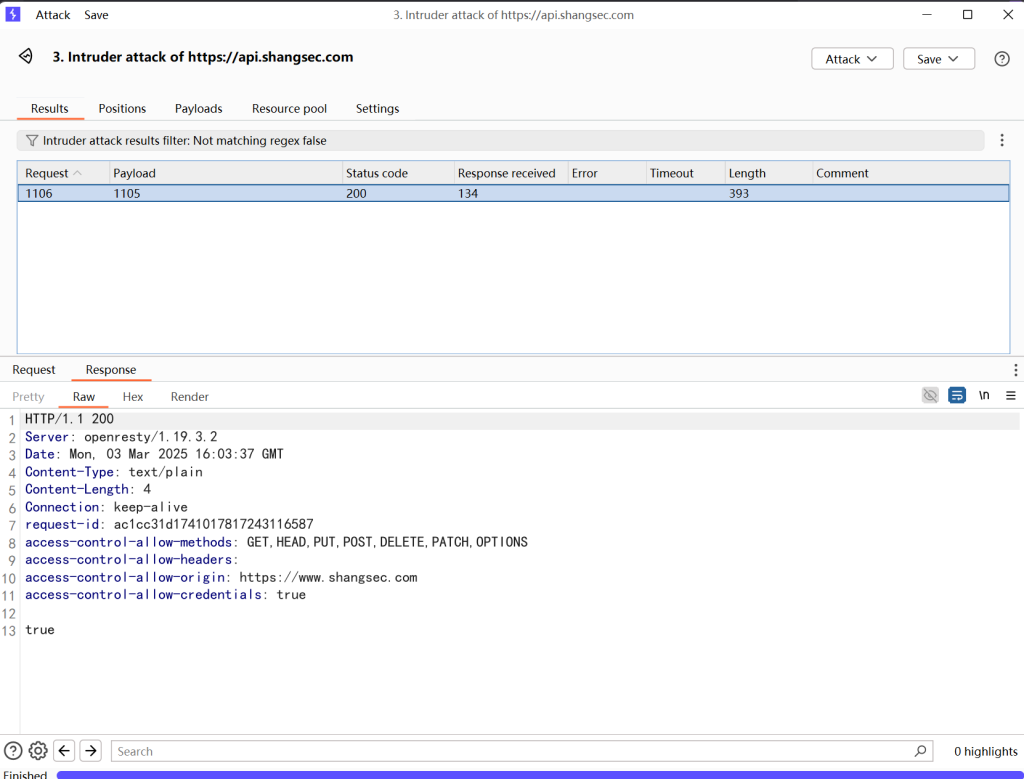Toggle the \n show newlines button
Screen dimensions: 1024x779
coord(984,396)
